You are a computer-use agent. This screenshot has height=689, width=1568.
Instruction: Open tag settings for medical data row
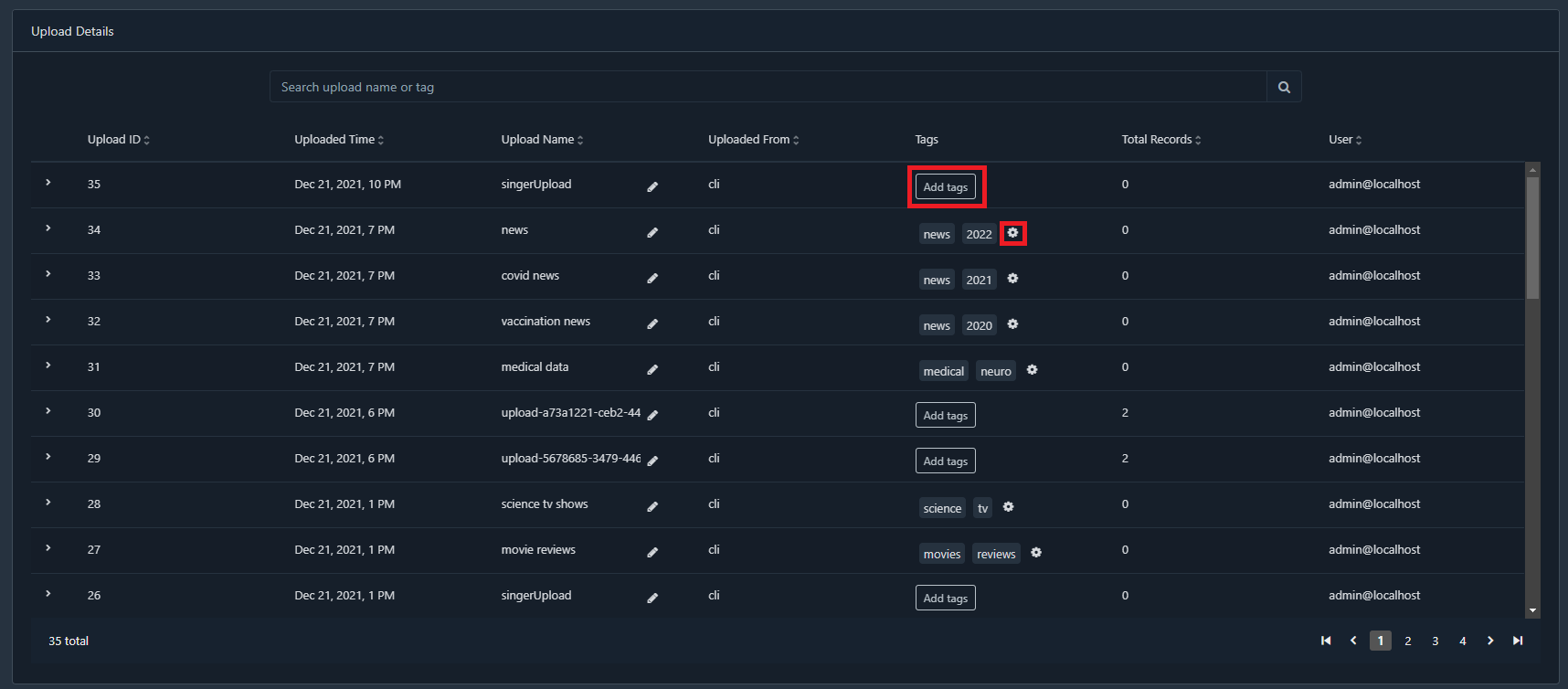tap(1032, 370)
